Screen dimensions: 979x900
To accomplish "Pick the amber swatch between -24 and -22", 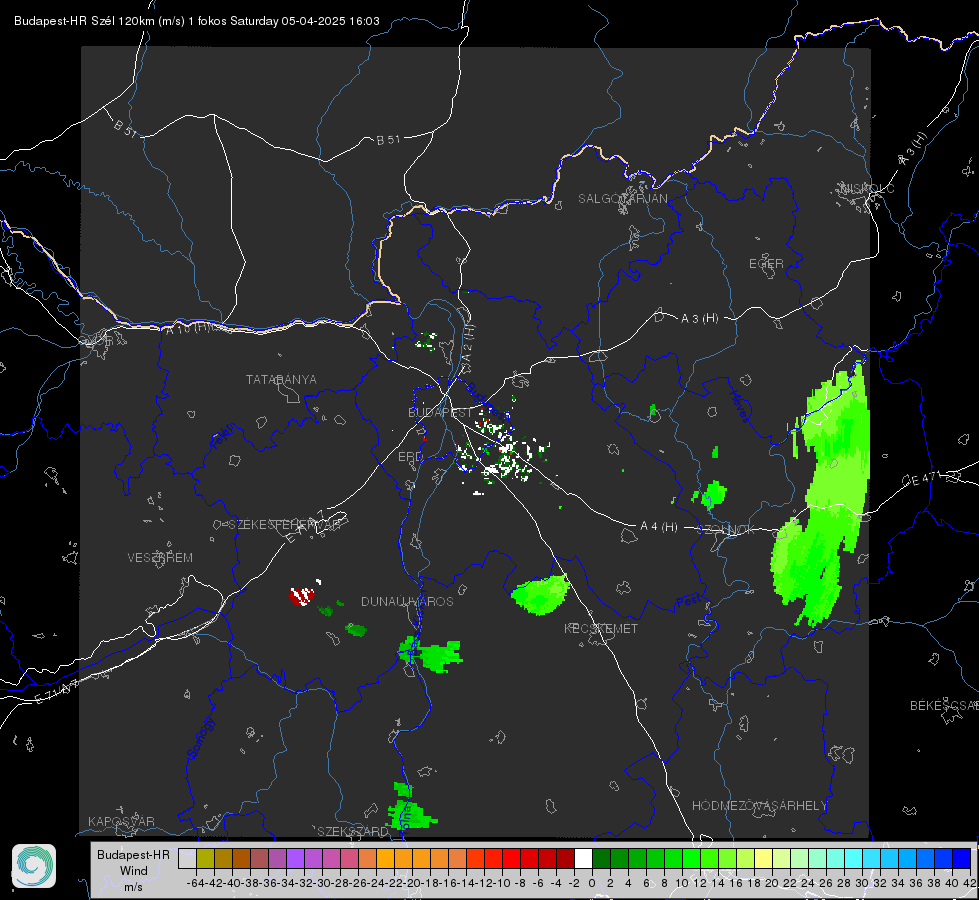I will coord(385,858).
